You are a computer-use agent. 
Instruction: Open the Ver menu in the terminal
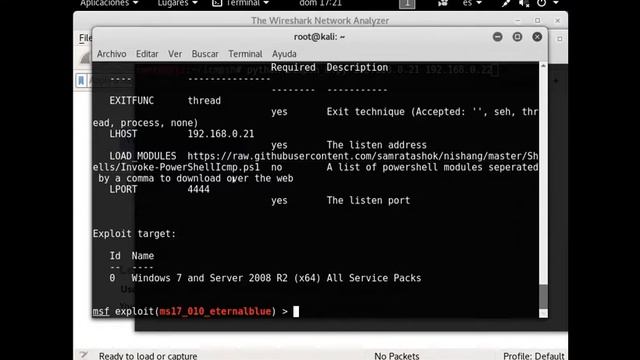tap(175, 54)
